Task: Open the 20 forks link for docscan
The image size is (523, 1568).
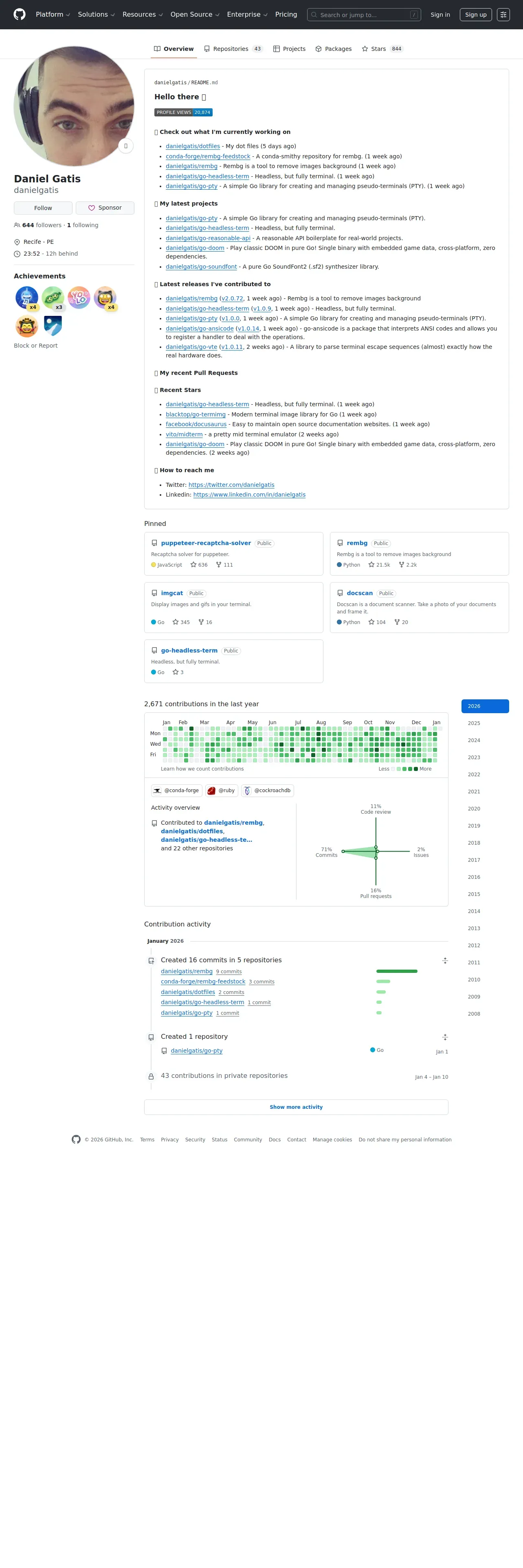Action: pyautogui.click(x=401, y=622)
